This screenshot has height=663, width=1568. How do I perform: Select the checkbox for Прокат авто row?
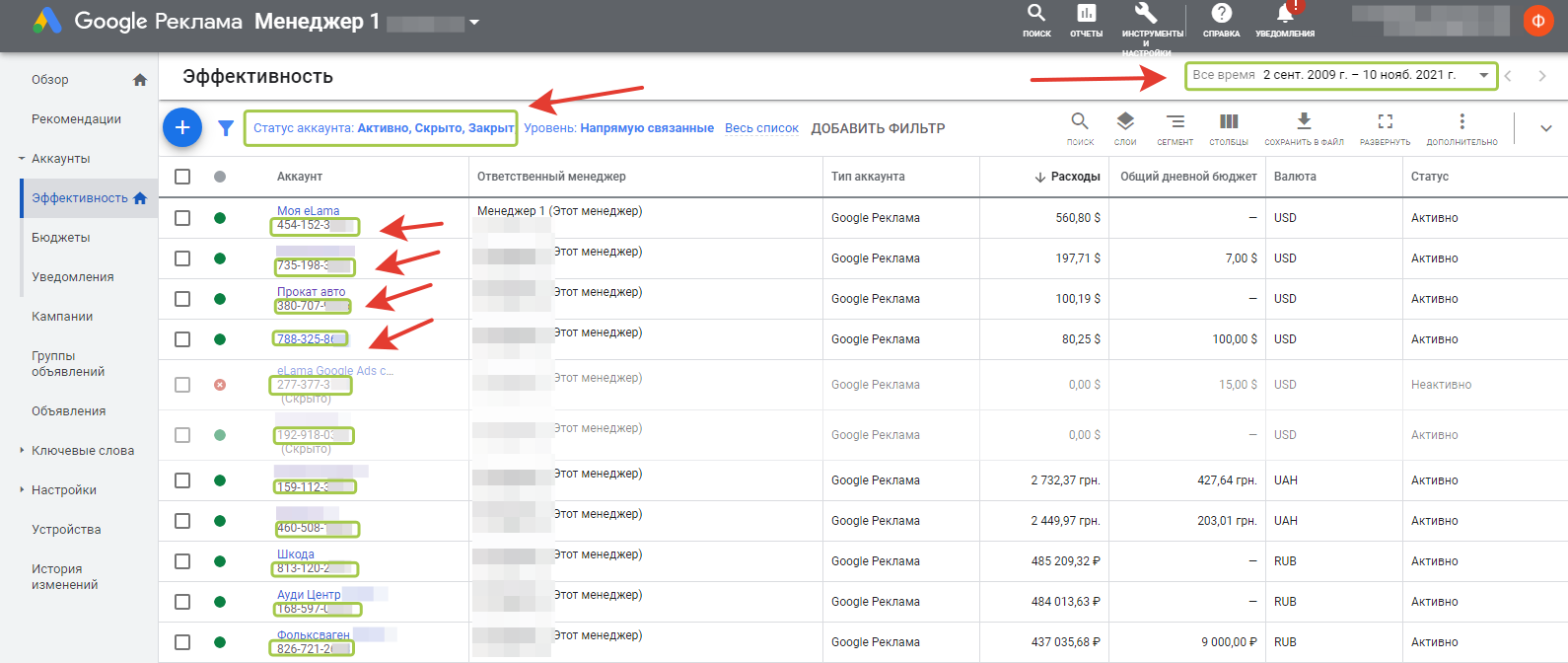[182, 299]
